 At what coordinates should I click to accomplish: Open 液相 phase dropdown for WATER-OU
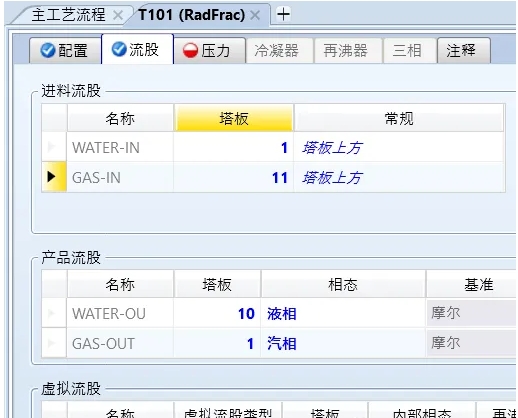tap(343, 313)
